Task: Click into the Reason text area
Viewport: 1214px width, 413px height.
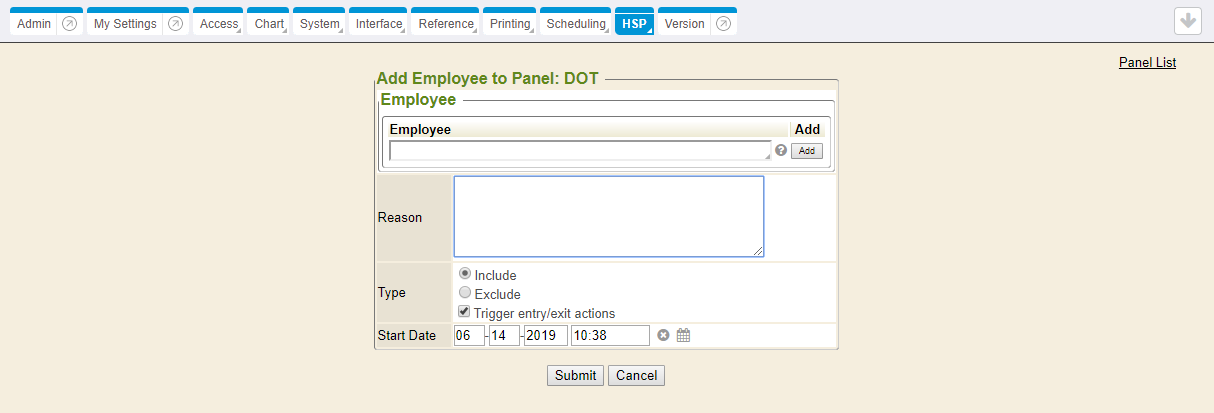Action: point(608,217)
